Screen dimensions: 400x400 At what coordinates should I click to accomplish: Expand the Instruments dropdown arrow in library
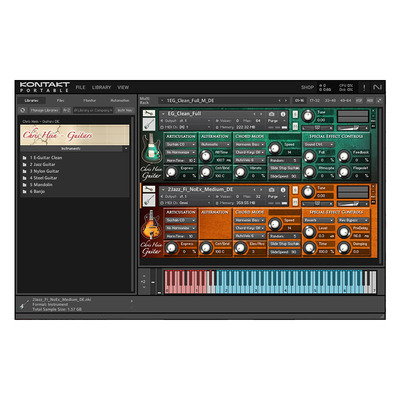coord(126,149)
